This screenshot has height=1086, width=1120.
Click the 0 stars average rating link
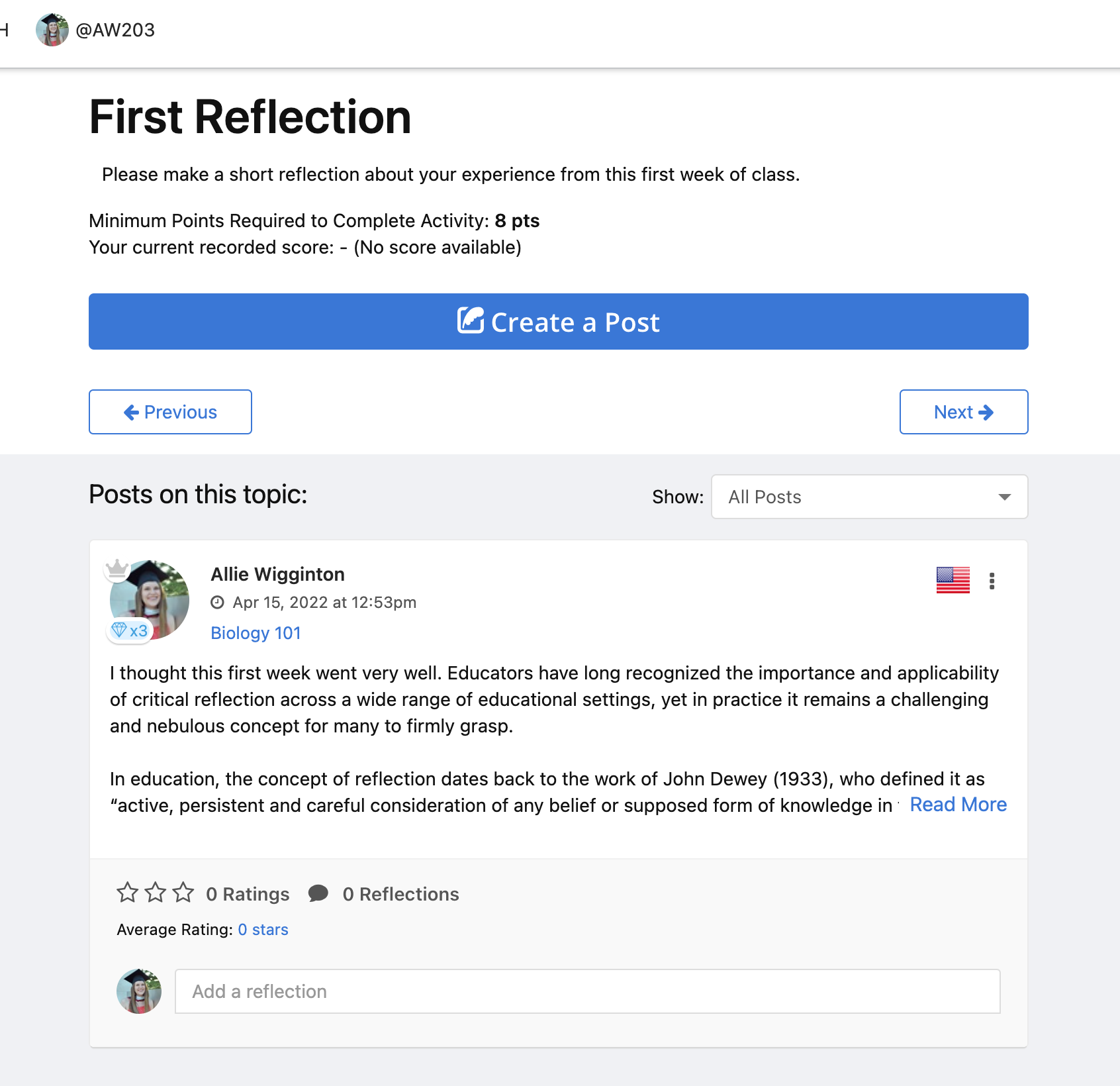(263, 930)
